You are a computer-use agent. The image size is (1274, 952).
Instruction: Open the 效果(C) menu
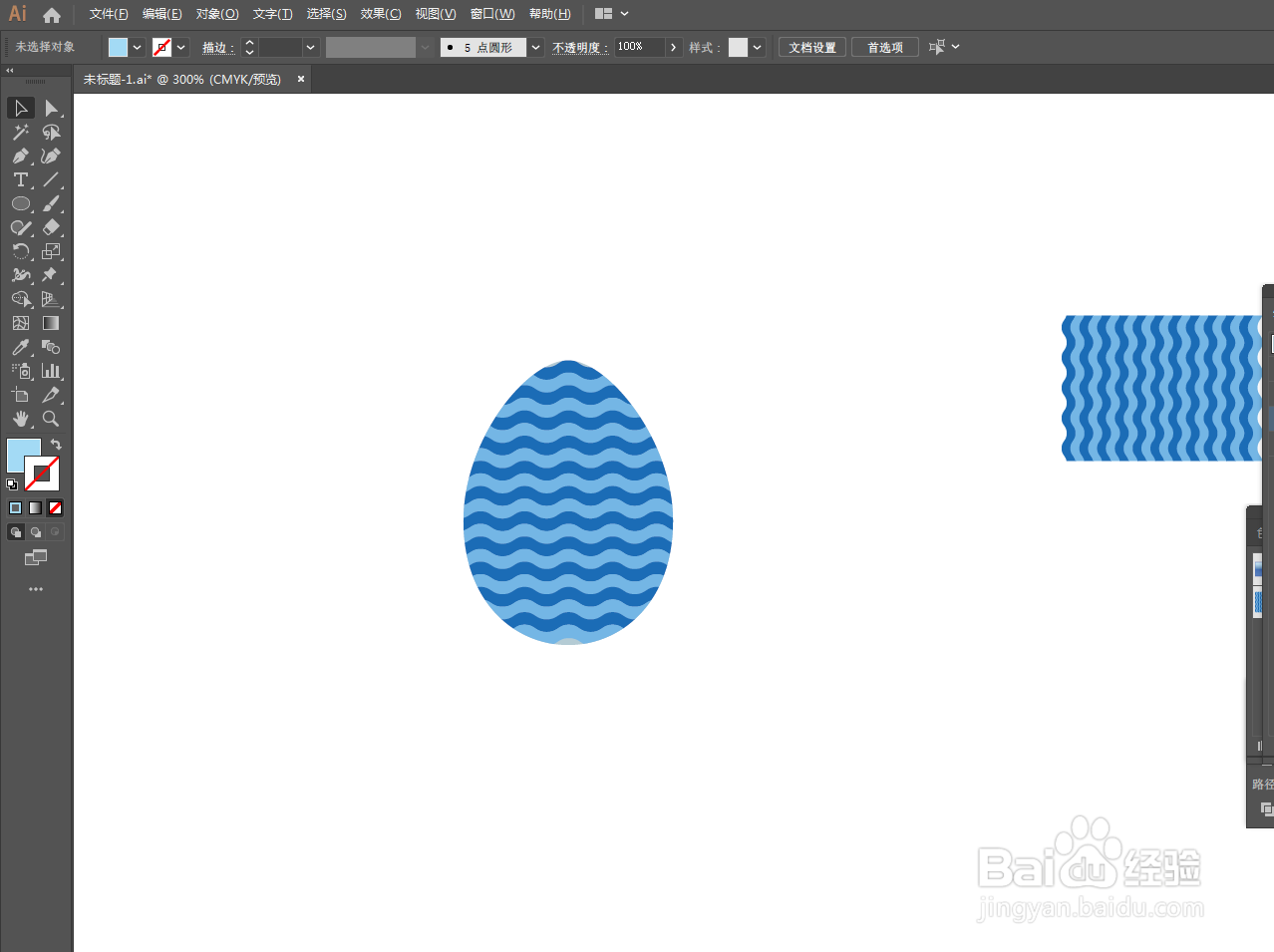pyautogui.click(x=381, y=14)
